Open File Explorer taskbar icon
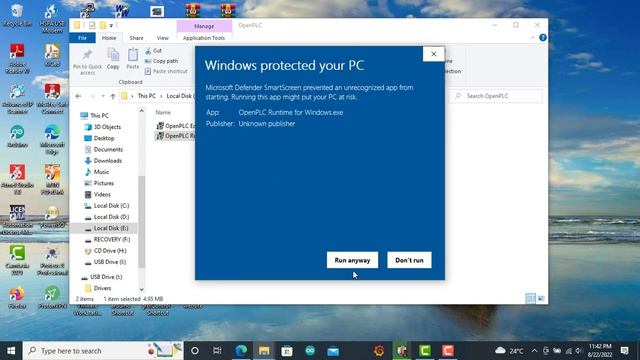Image resolution: width=640 pixels, height=360 pixels. [x=264, y=351]
